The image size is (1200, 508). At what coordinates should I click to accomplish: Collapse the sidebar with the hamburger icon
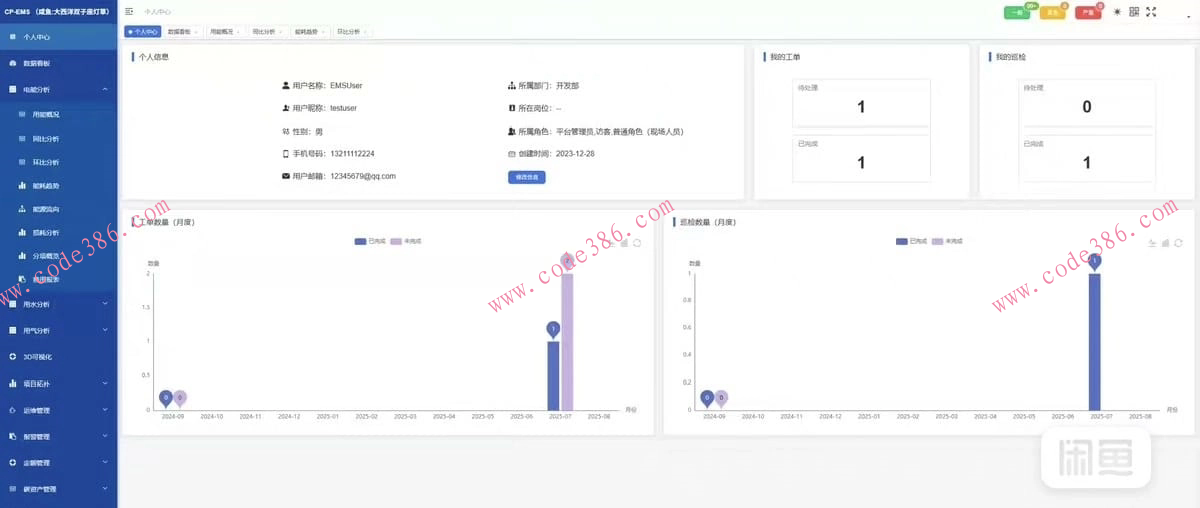click(130, 12)
